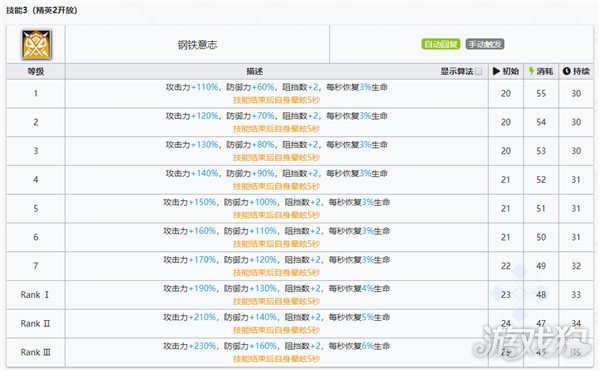The height and width of the screenshot is (371, 600).
Task: Click the 描述 column header
Action: (254, 72)
